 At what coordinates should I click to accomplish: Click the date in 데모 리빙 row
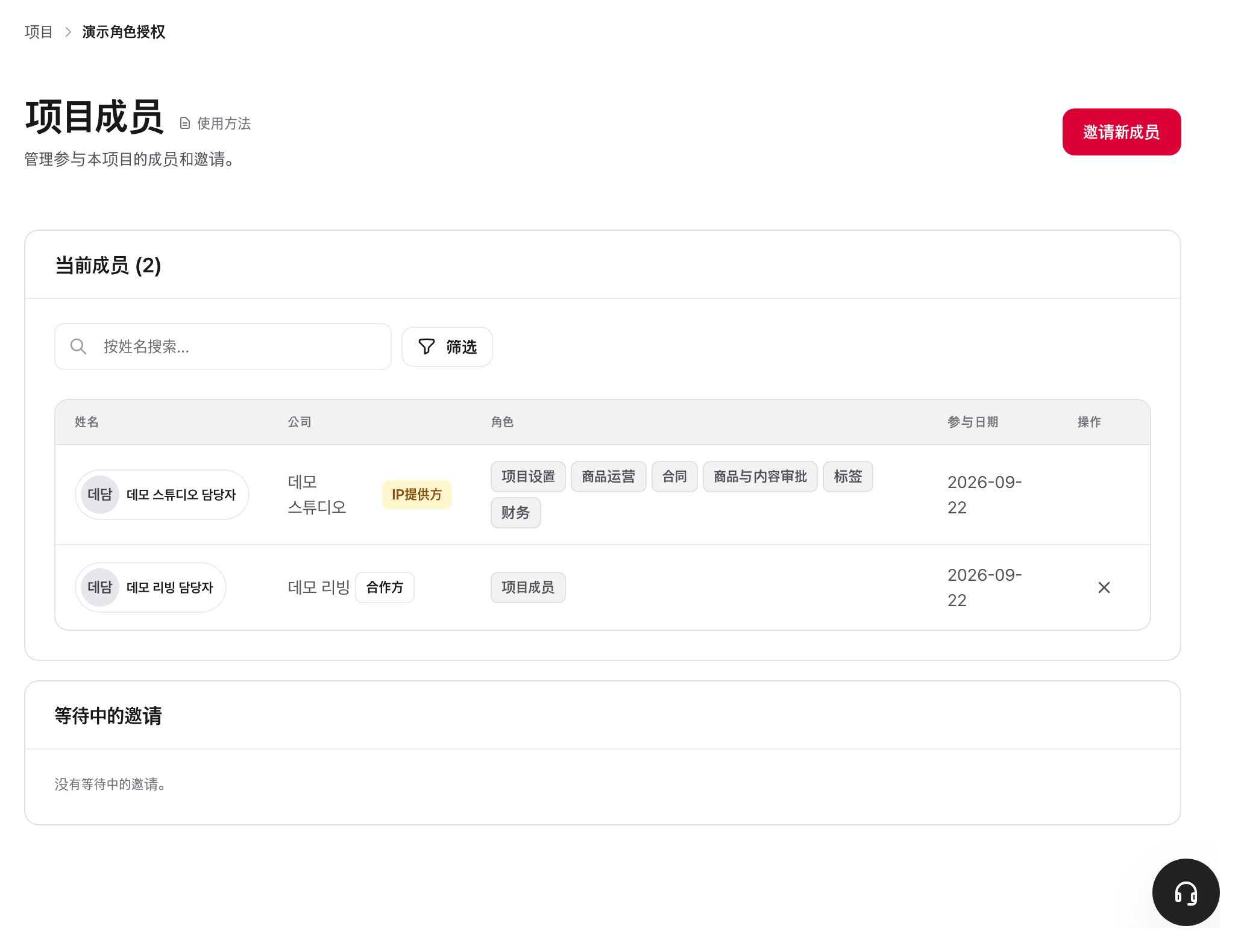click(x=985, y=587)
